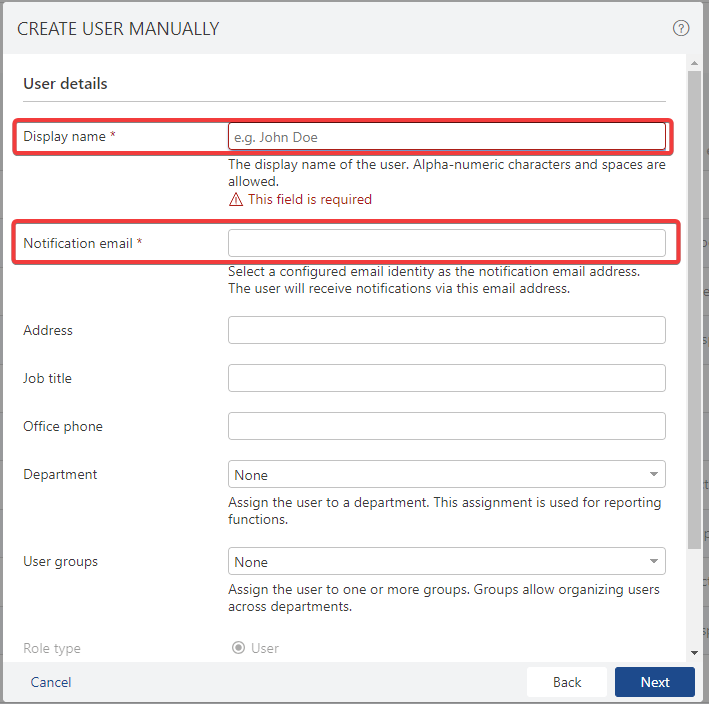Click the 'Display name' label

[64, 136]
